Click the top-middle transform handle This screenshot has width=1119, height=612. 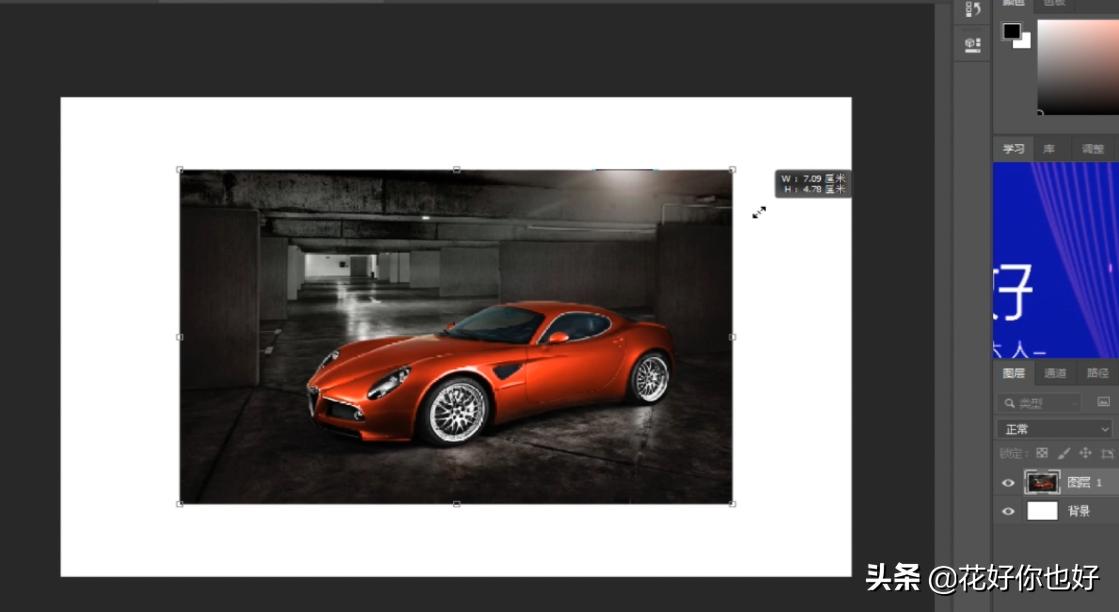pos(456,170)
